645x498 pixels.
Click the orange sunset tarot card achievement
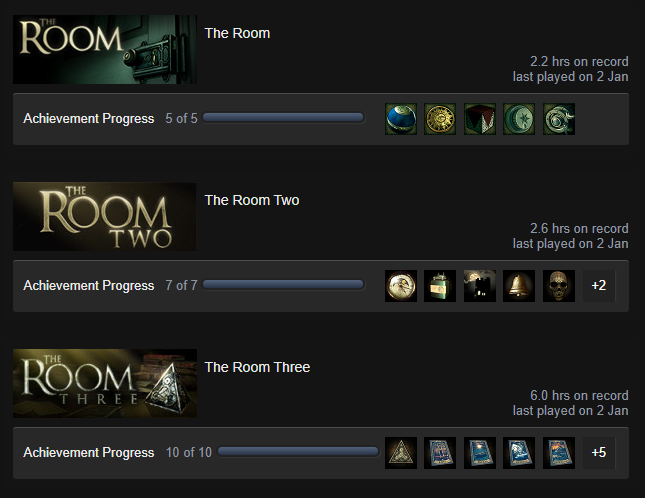559,453
